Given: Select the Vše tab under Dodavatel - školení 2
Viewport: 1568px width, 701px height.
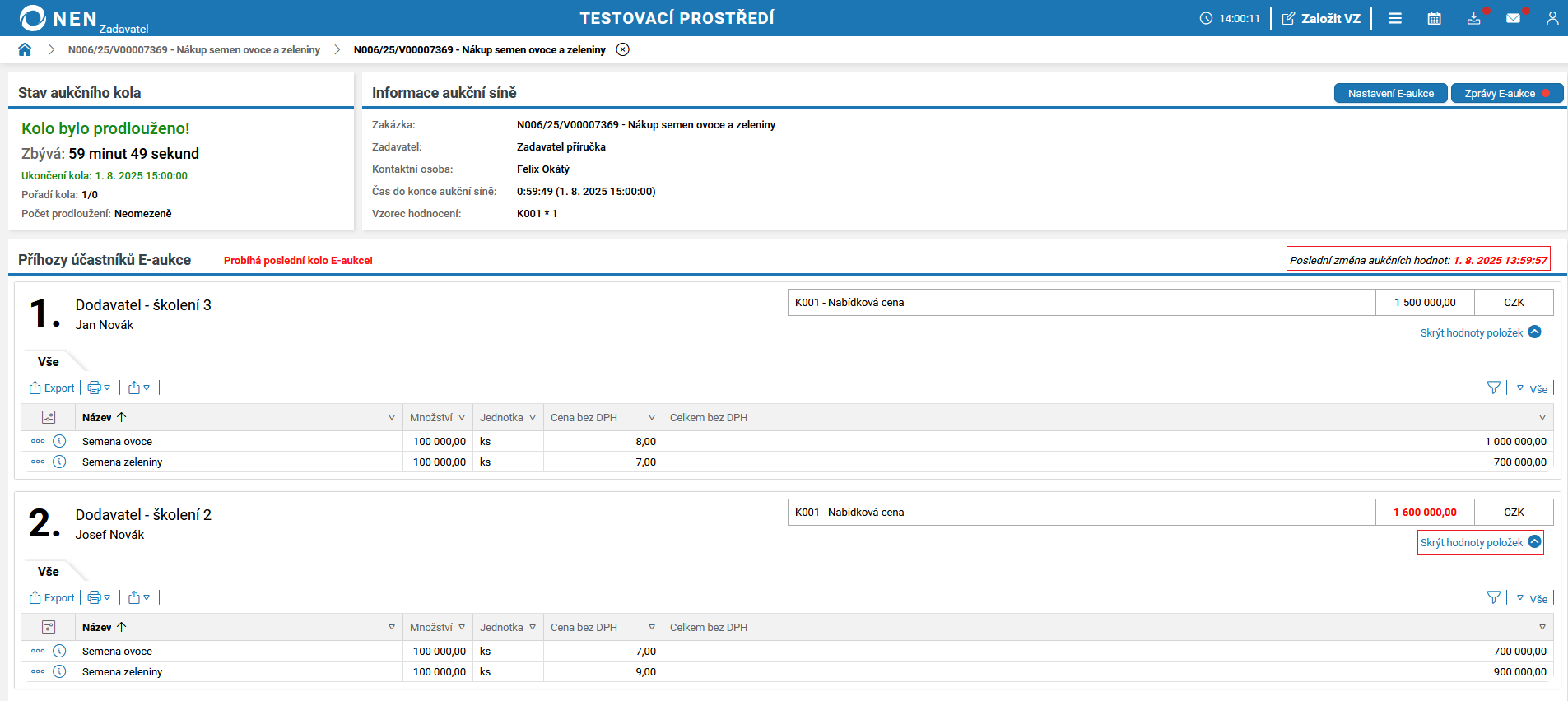Looking at the screenshot, I should [49, 572].
